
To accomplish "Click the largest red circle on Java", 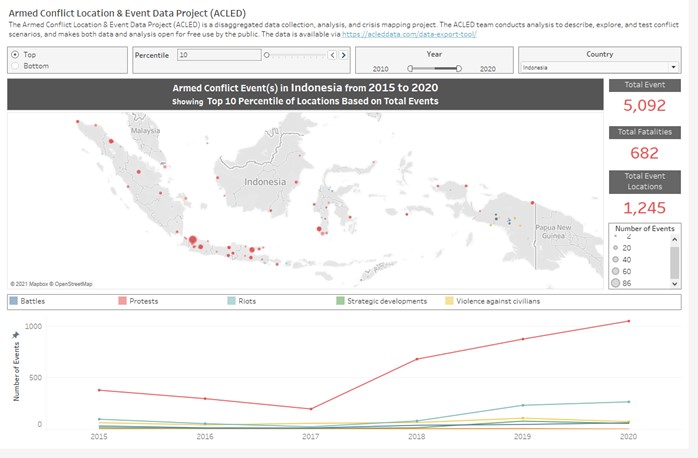I will tap(193, 241).
